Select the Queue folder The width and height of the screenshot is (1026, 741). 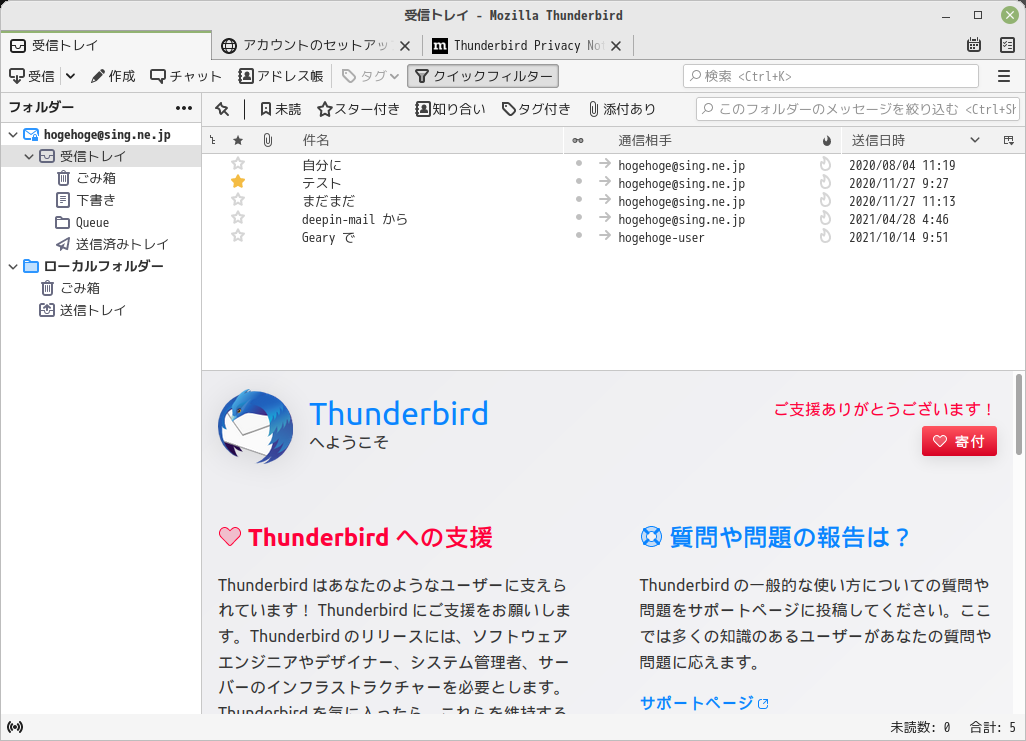82,223
